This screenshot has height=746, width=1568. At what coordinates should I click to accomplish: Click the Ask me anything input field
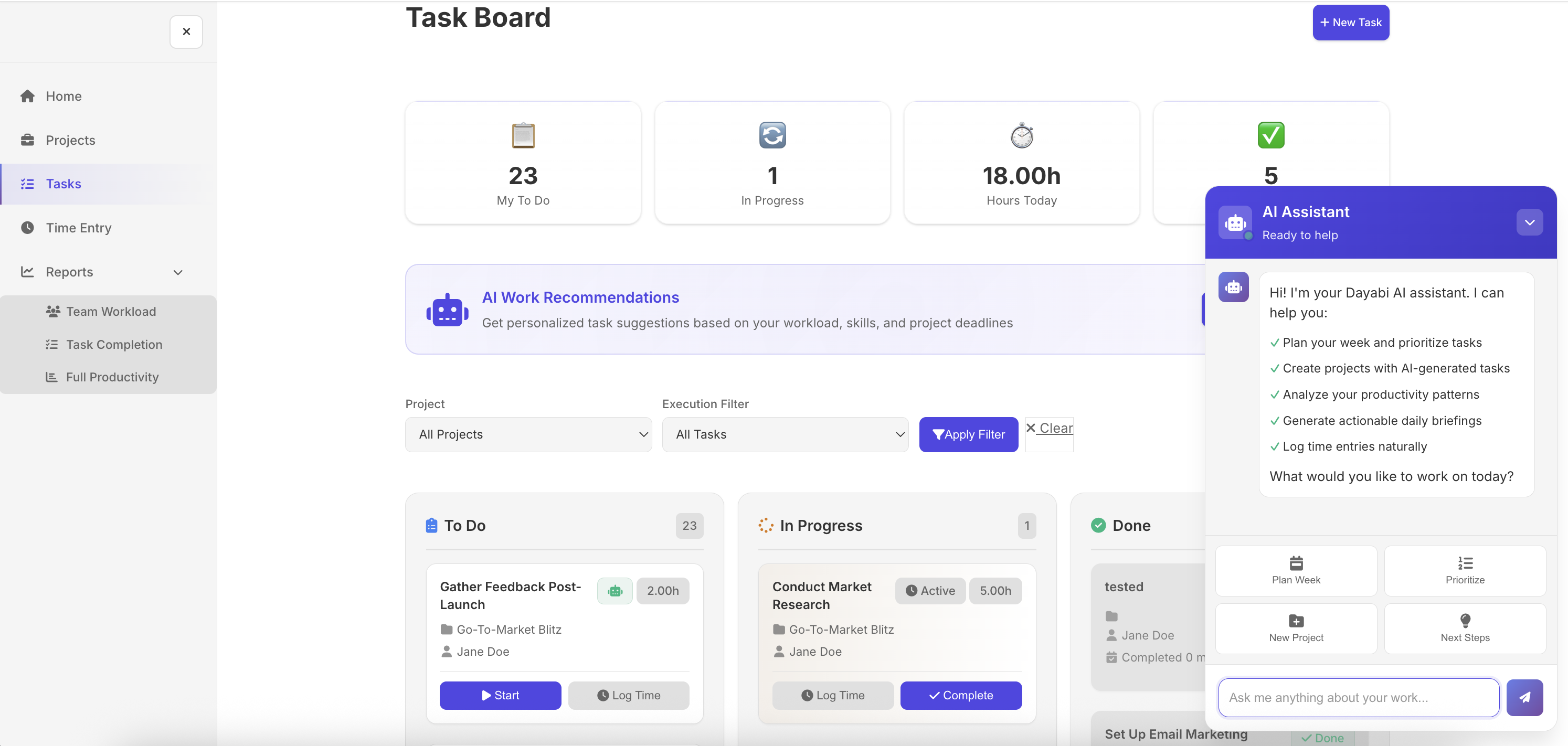1358,697
